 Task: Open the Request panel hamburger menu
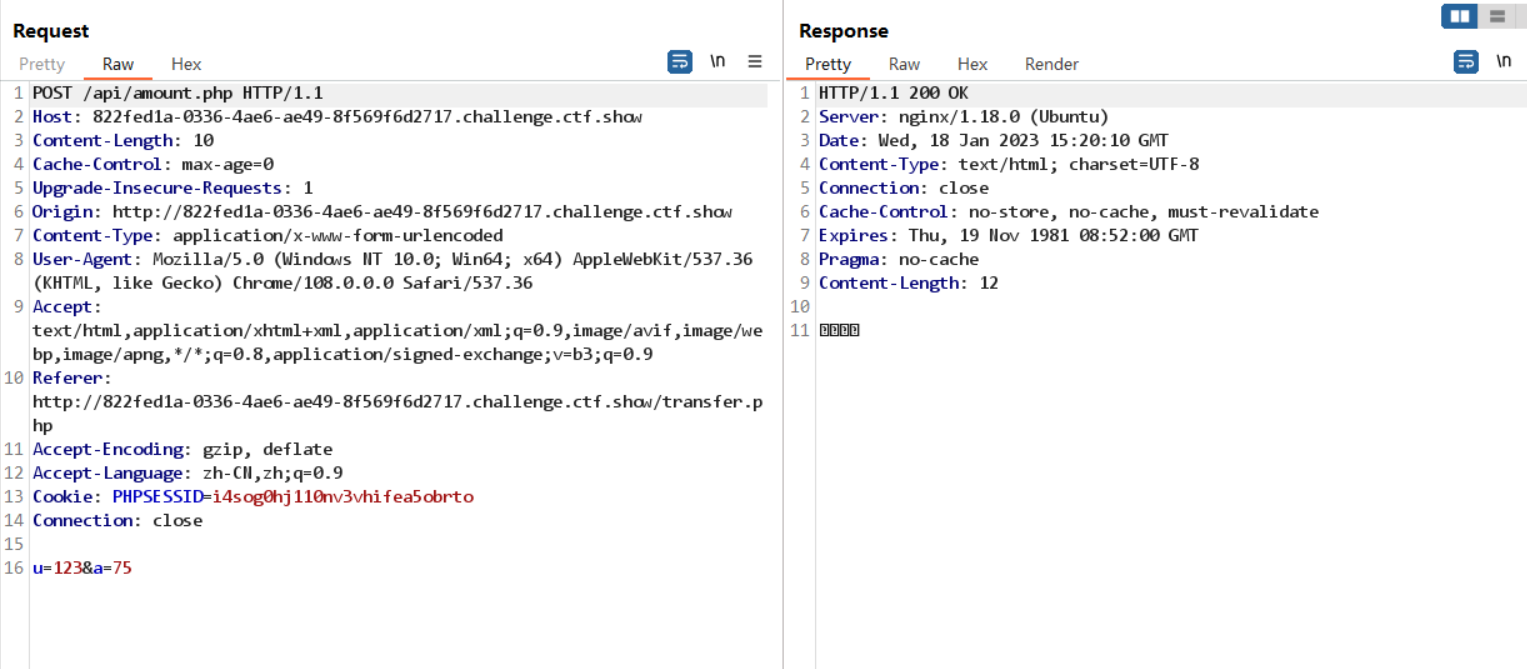click(755, 62)
